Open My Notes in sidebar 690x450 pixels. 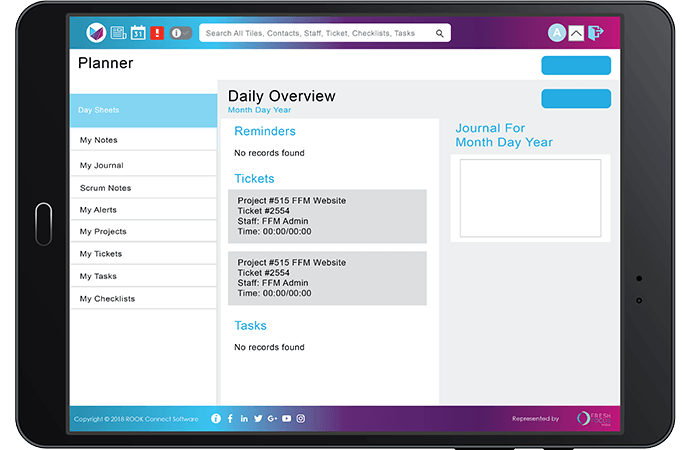click(143, 140)
